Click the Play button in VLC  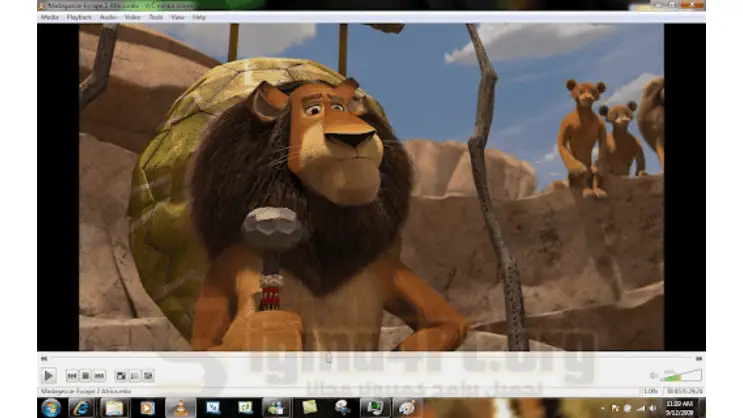click(x=48, y=376)
